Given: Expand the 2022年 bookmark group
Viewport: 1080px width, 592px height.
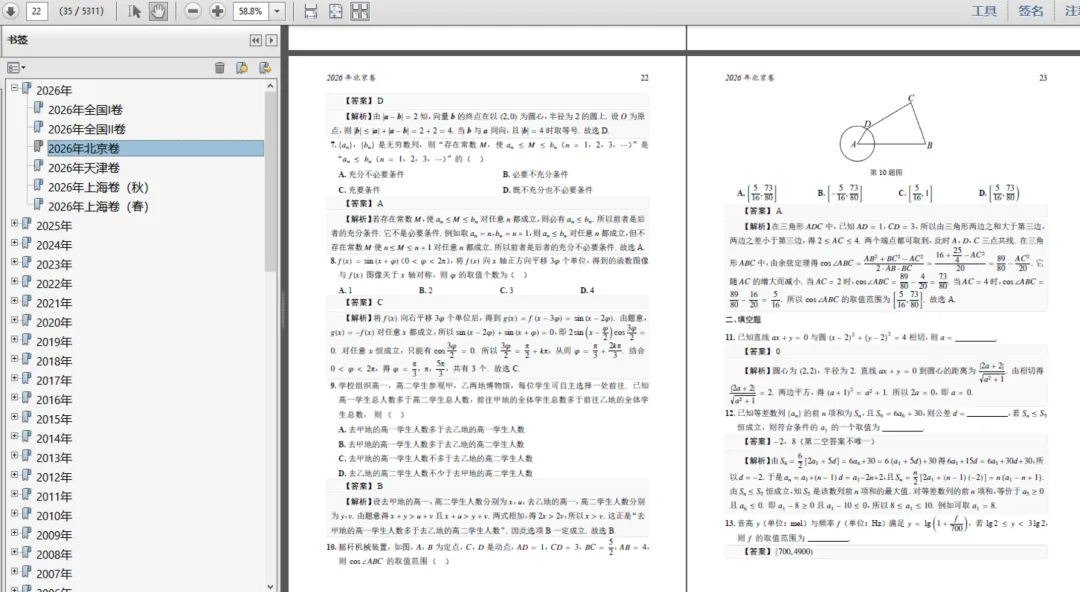Looking at the screenshot, I should tap(14, 281).
